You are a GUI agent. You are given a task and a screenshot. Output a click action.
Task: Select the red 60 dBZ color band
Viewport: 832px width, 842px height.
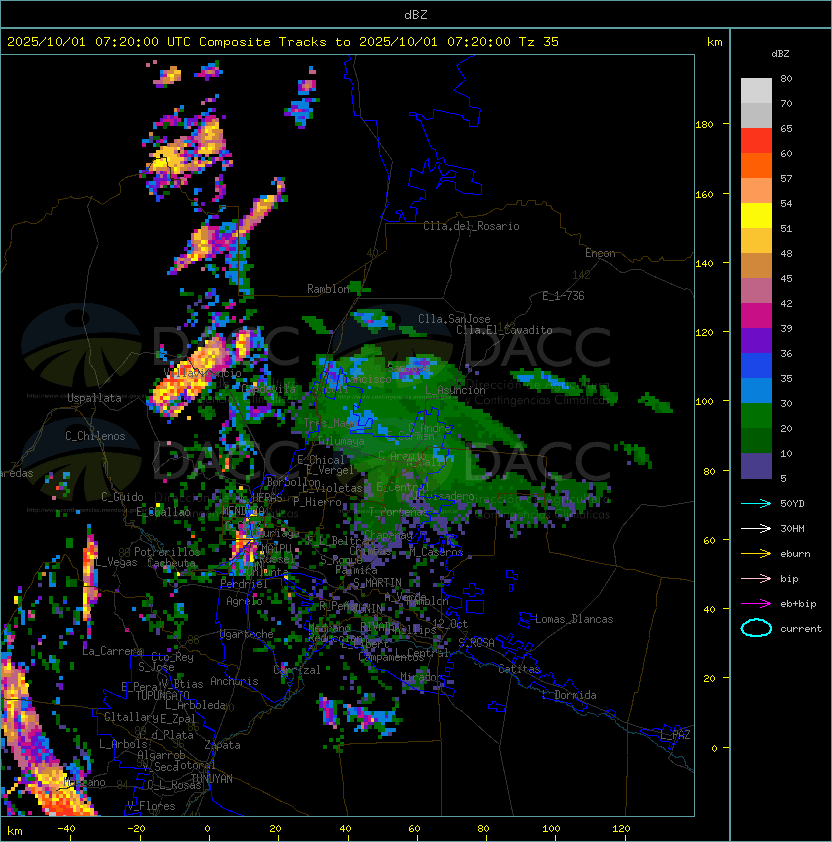point(756,141)
